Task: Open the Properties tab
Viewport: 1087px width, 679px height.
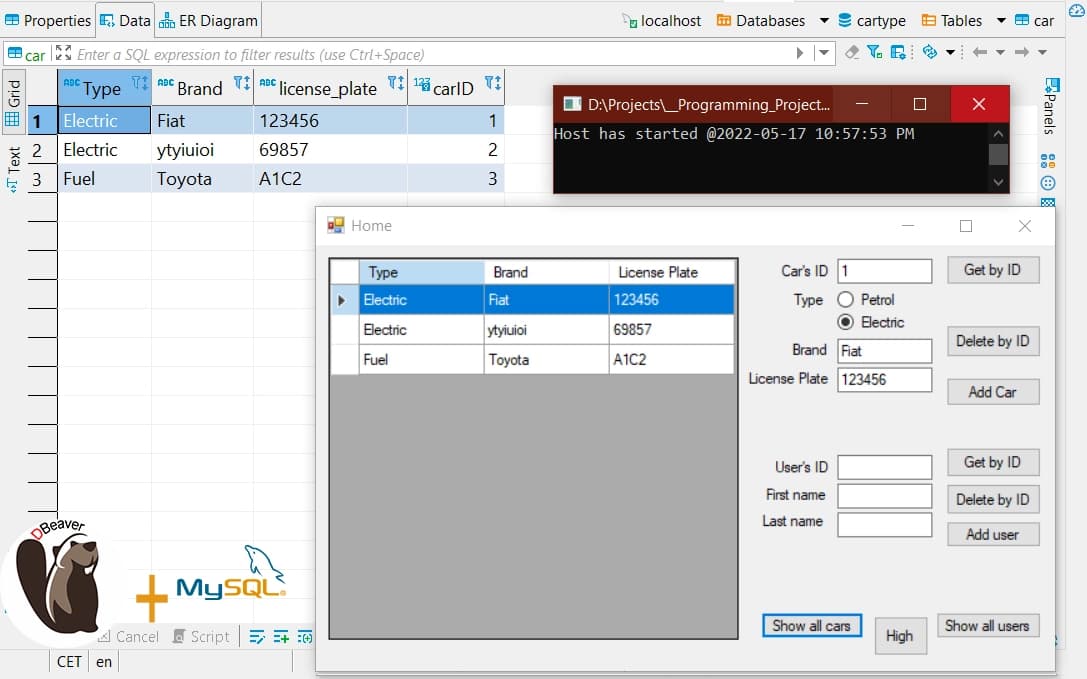Action: (48, 19)
